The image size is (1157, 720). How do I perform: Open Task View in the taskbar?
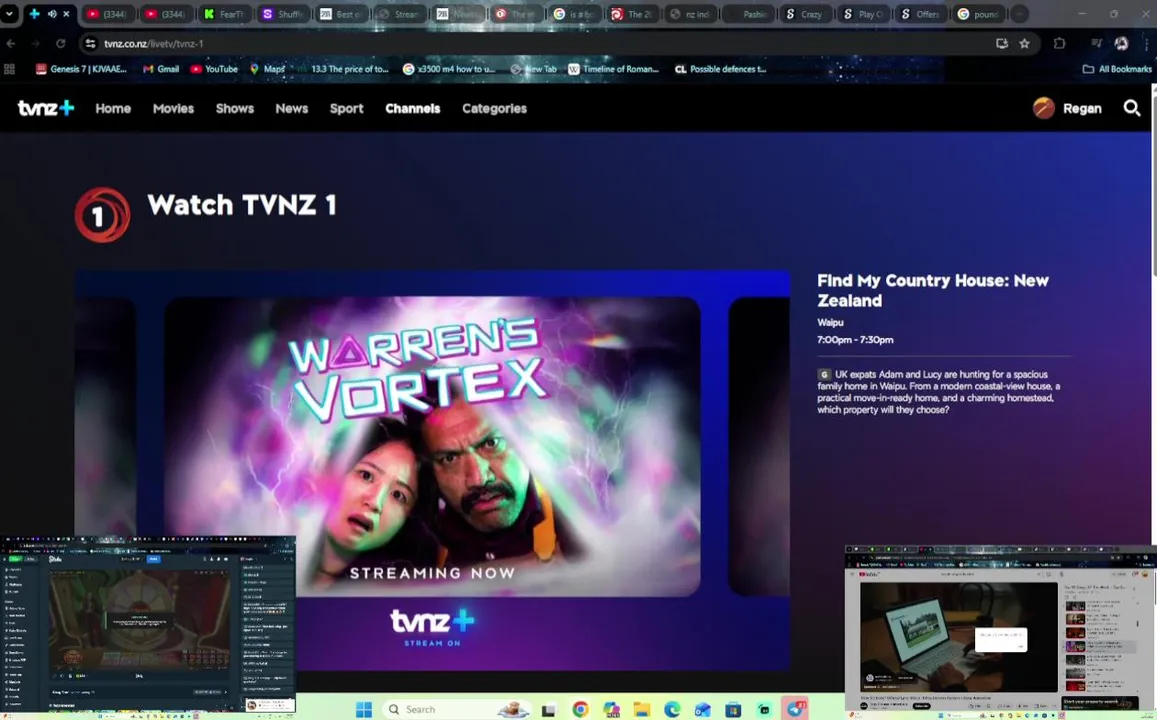(548, 710)
